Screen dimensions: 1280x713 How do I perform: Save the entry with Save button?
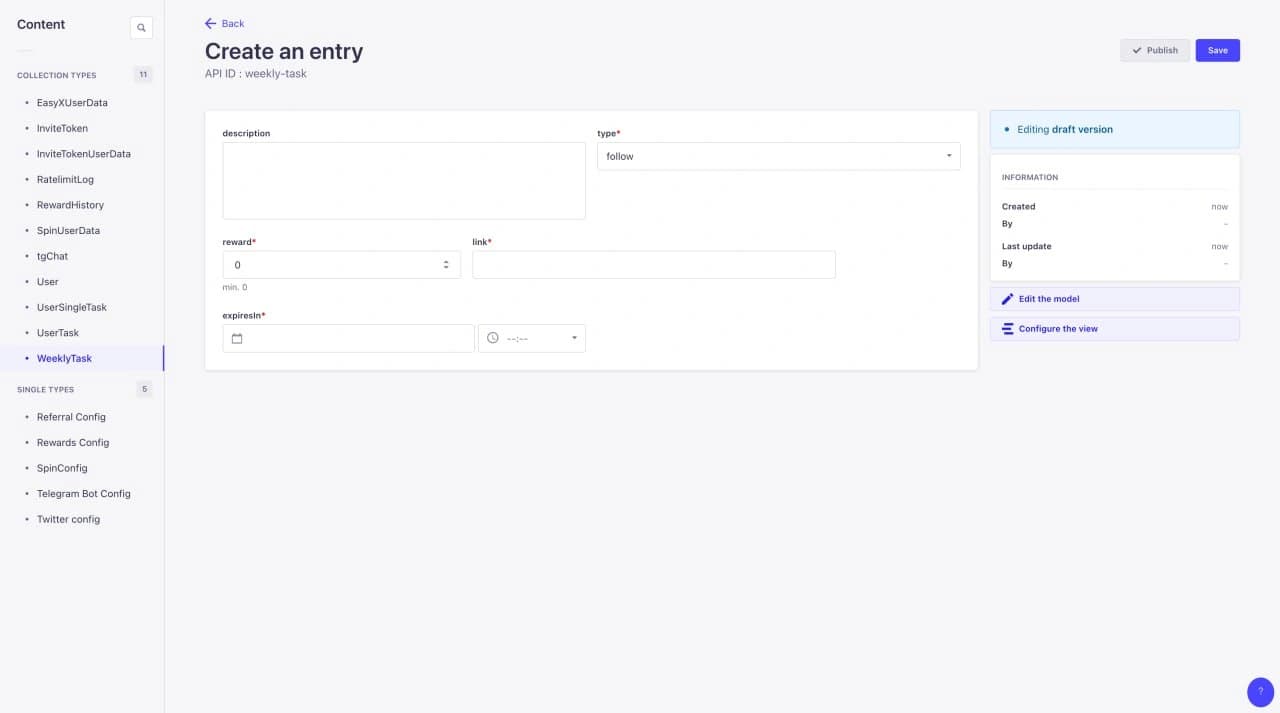1217,50
